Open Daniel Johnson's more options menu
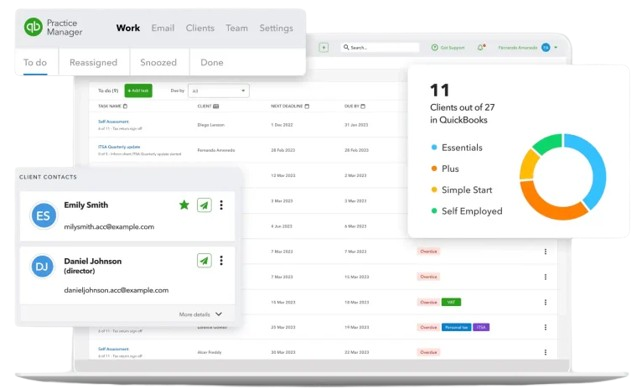The width and height of the screenshot is (642, 389). [221, 260]
